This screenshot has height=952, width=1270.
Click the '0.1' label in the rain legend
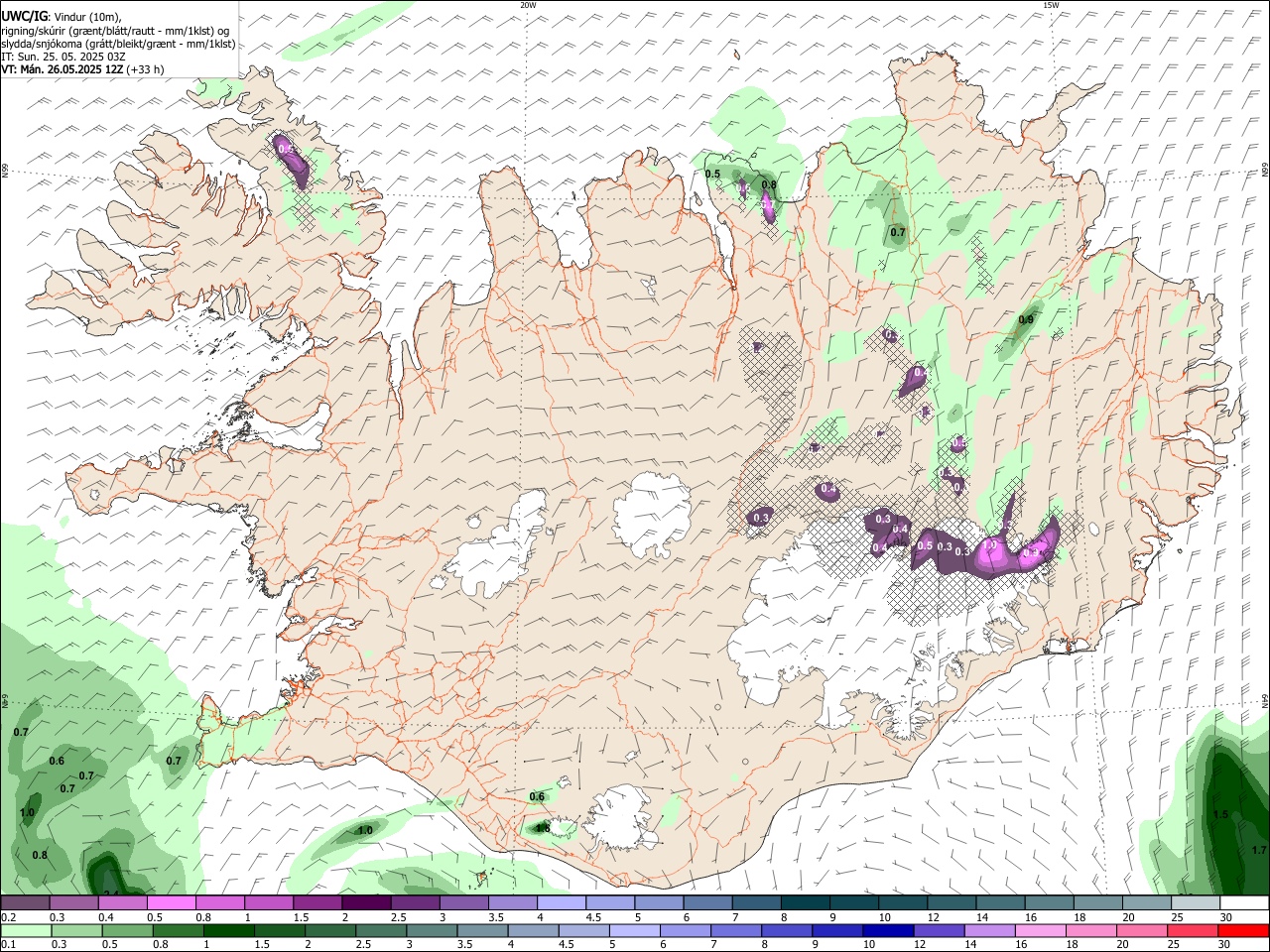(8, 944)
